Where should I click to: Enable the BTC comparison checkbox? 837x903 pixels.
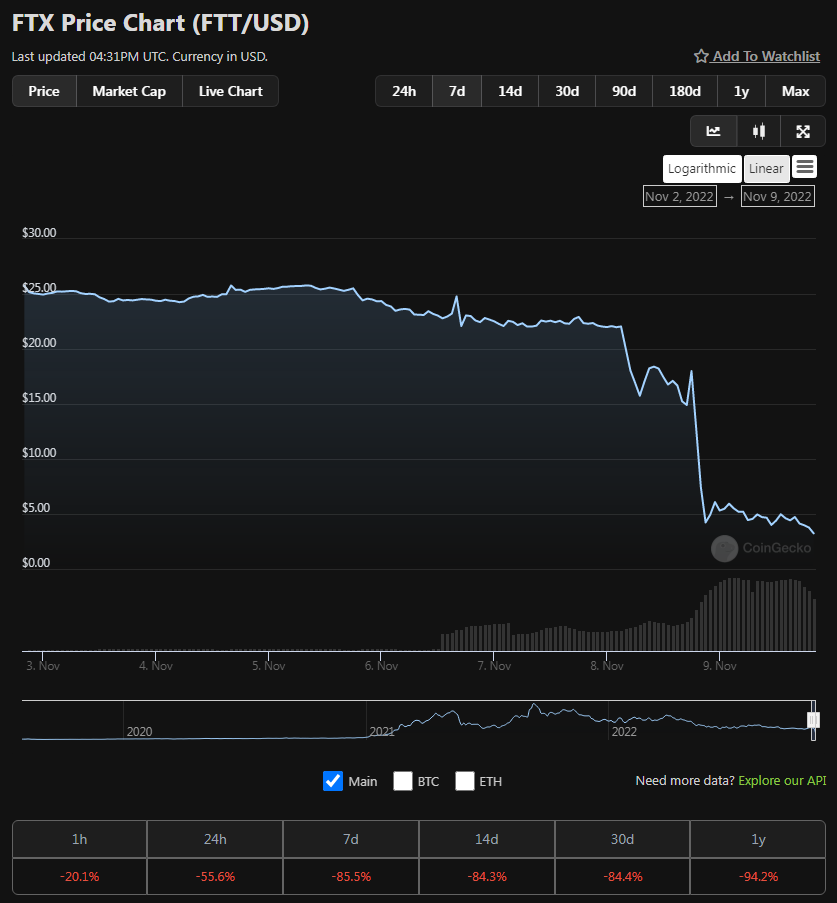(x=403, y=781)
